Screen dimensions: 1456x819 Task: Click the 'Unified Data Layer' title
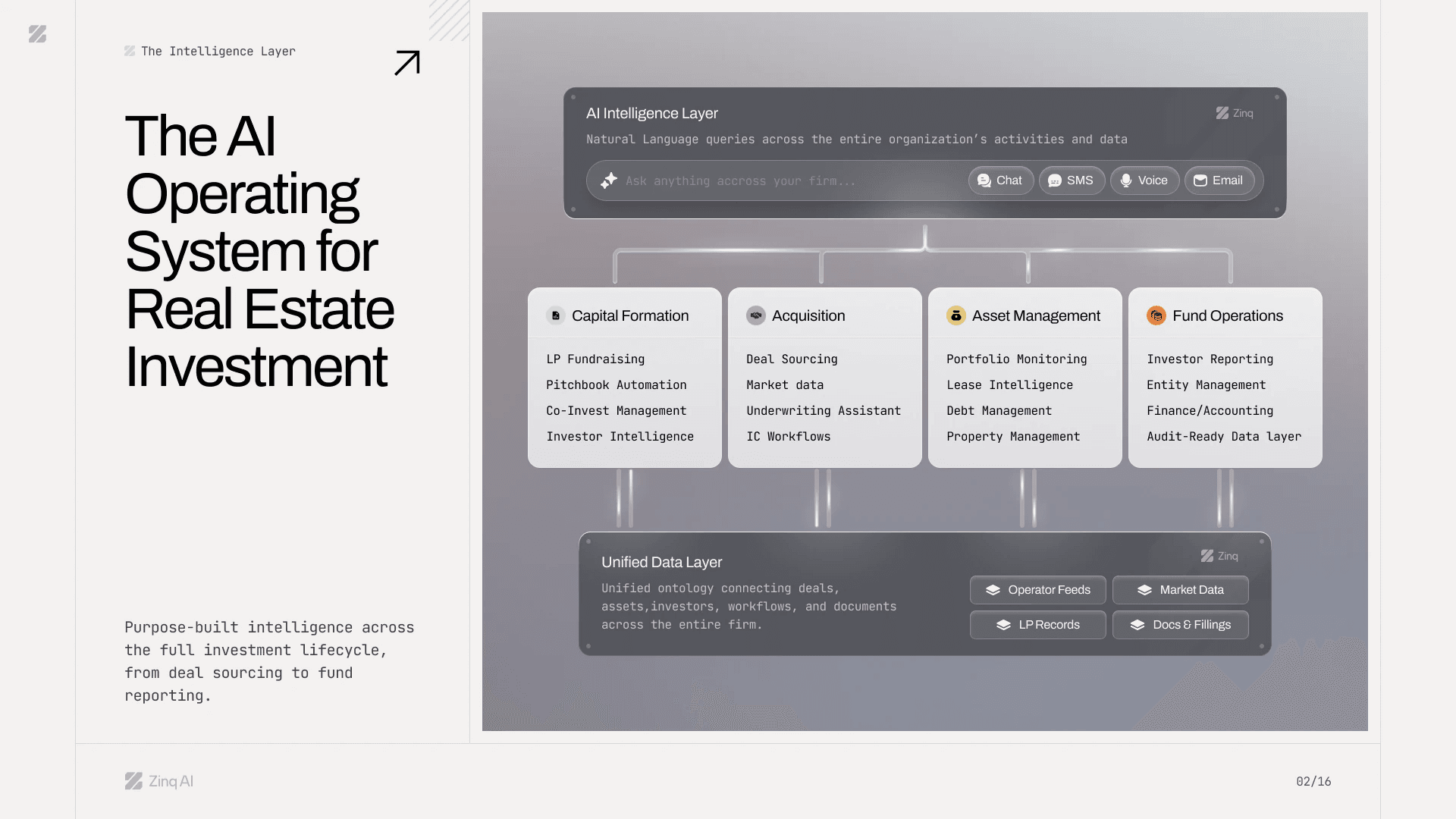pos(662,562)
